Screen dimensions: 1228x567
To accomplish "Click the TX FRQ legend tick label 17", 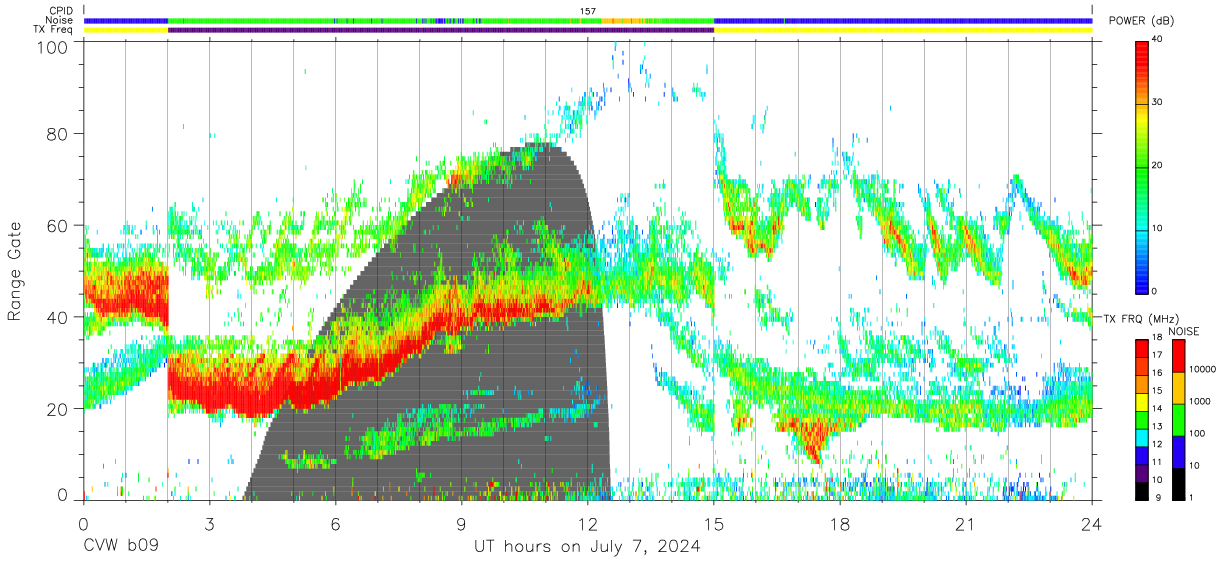I will click(1159, 355).
